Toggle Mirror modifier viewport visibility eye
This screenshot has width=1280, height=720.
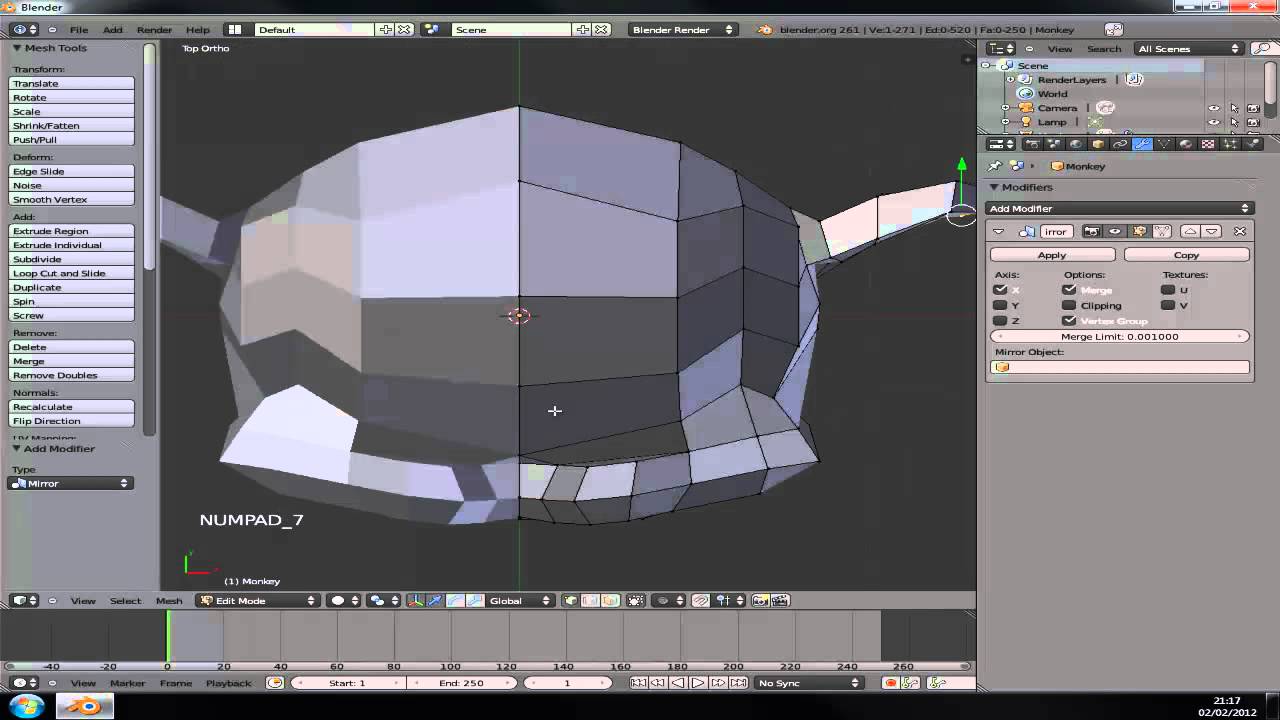click(1115, 231)
